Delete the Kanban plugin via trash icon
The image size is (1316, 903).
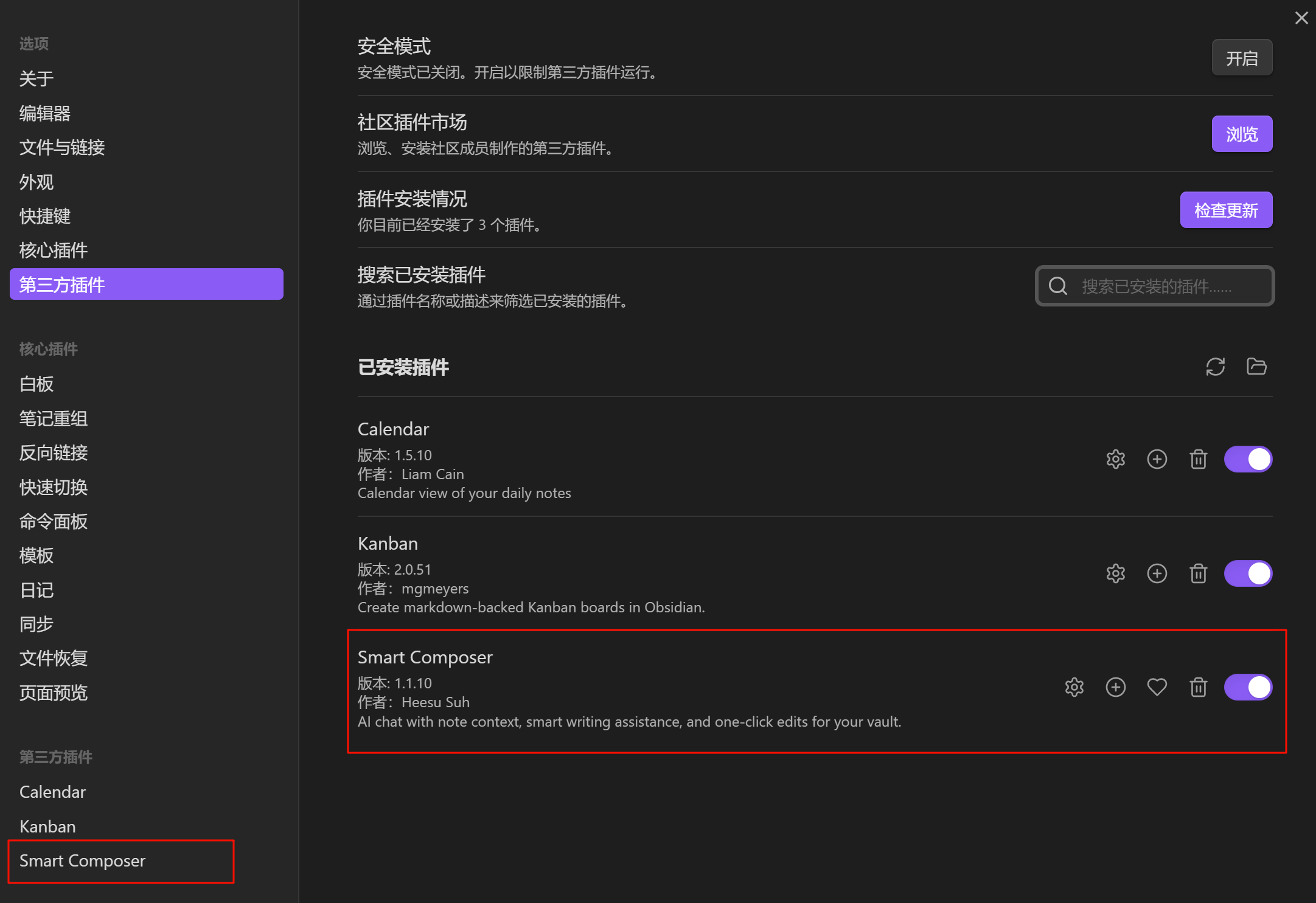tap(1198, 573)
